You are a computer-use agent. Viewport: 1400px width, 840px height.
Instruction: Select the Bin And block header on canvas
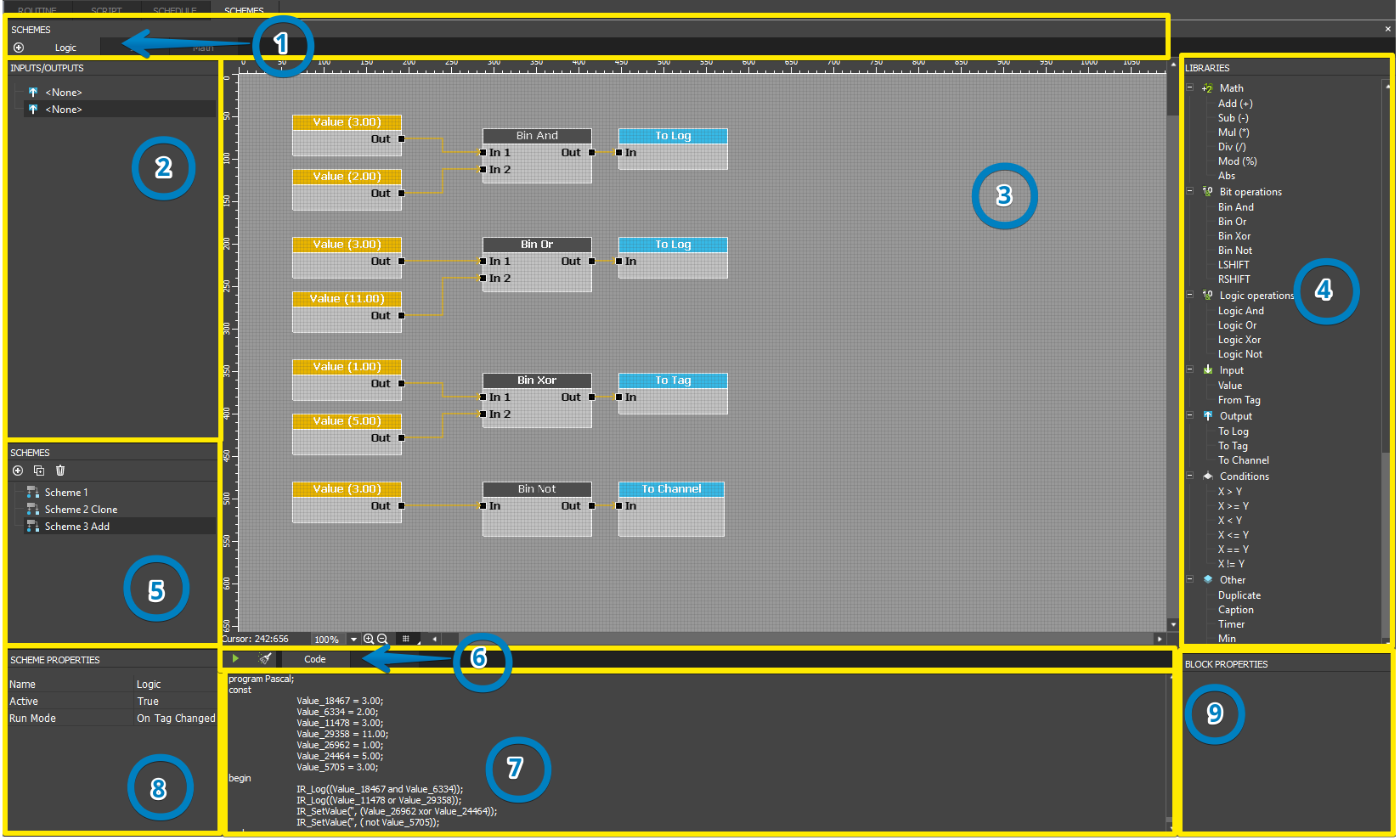point(537,136)
